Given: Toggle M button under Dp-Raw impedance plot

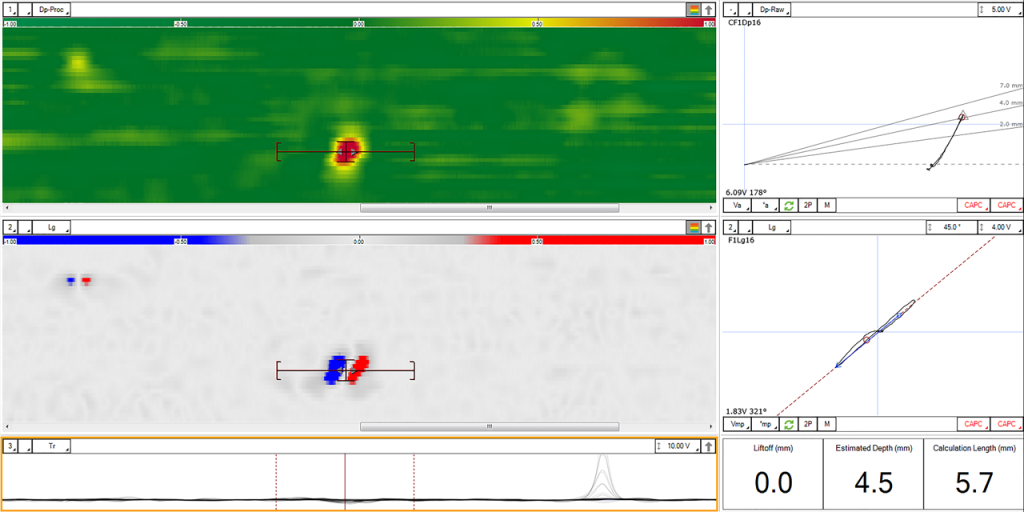Looking at the screenshot, I should point(827,205).
